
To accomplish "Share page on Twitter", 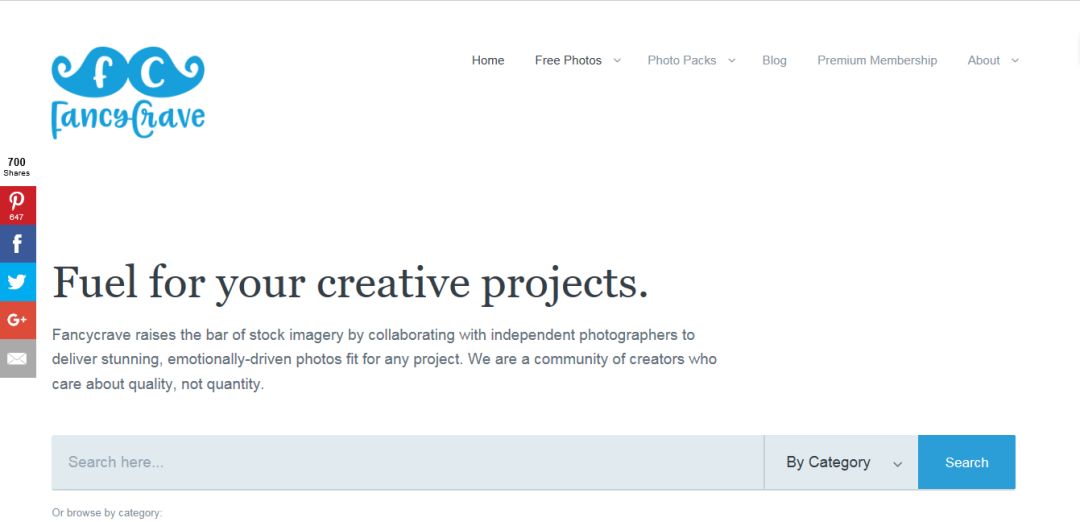I will pos(17,282).
